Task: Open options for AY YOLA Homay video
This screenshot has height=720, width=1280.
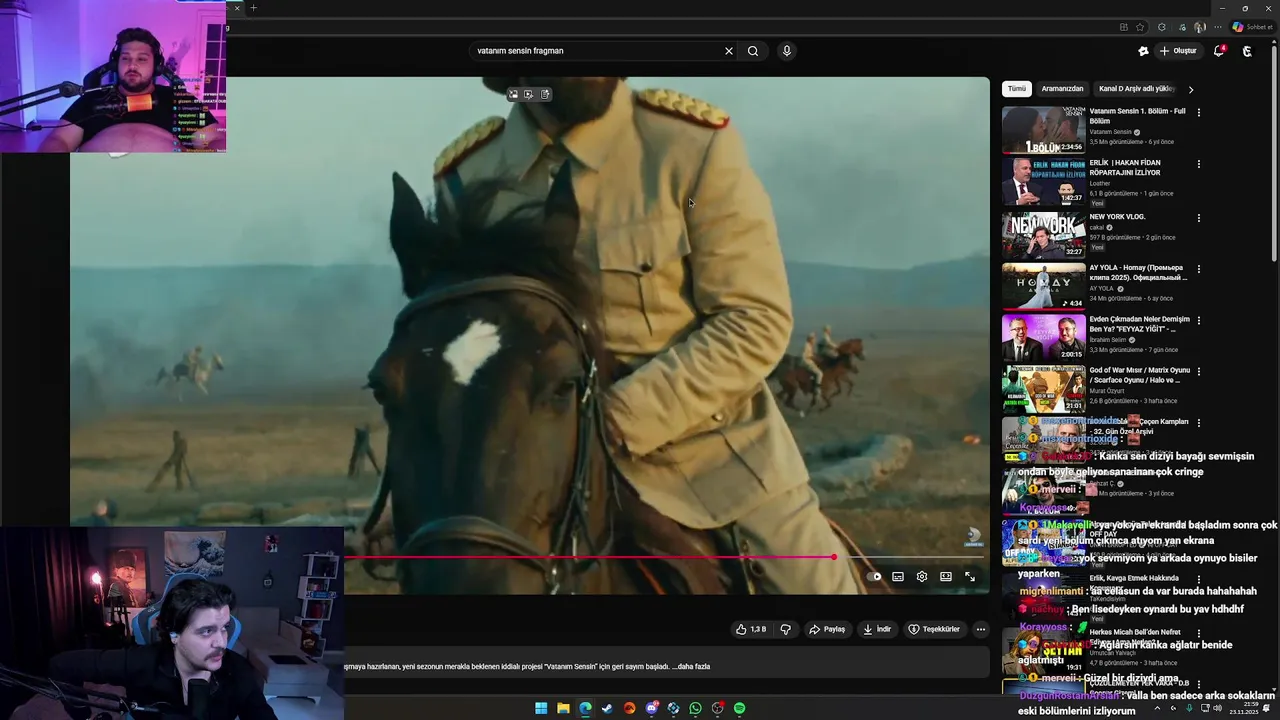Action: coord(1199,269)
